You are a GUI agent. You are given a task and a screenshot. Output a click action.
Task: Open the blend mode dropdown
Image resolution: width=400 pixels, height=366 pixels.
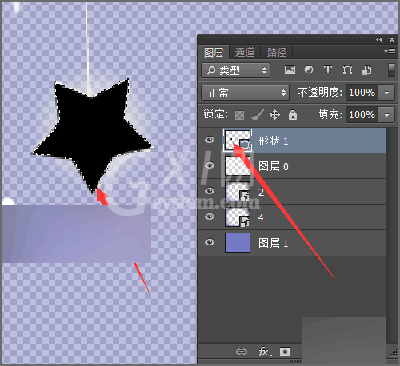(245, 93)
